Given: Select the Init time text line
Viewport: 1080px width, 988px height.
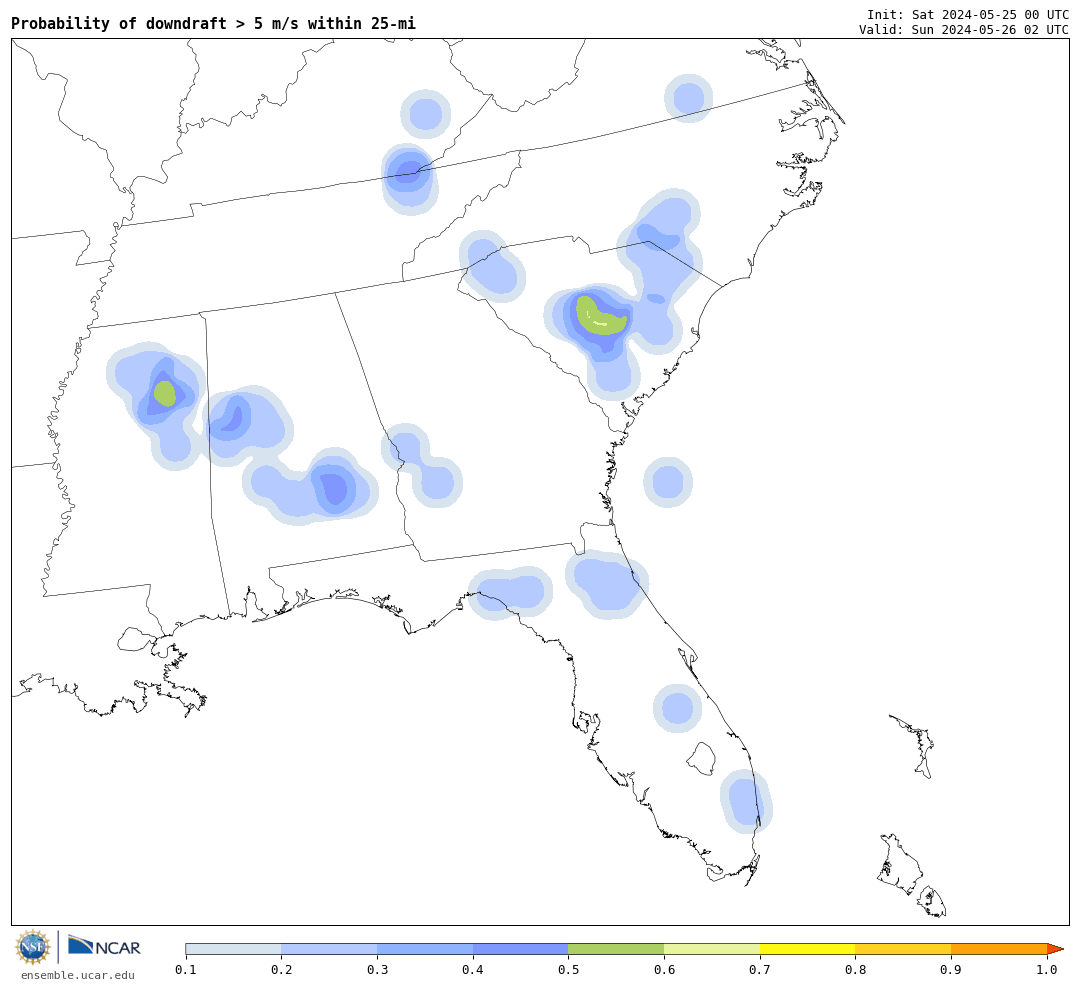Looking at the screenshot, I should (968, 14).
